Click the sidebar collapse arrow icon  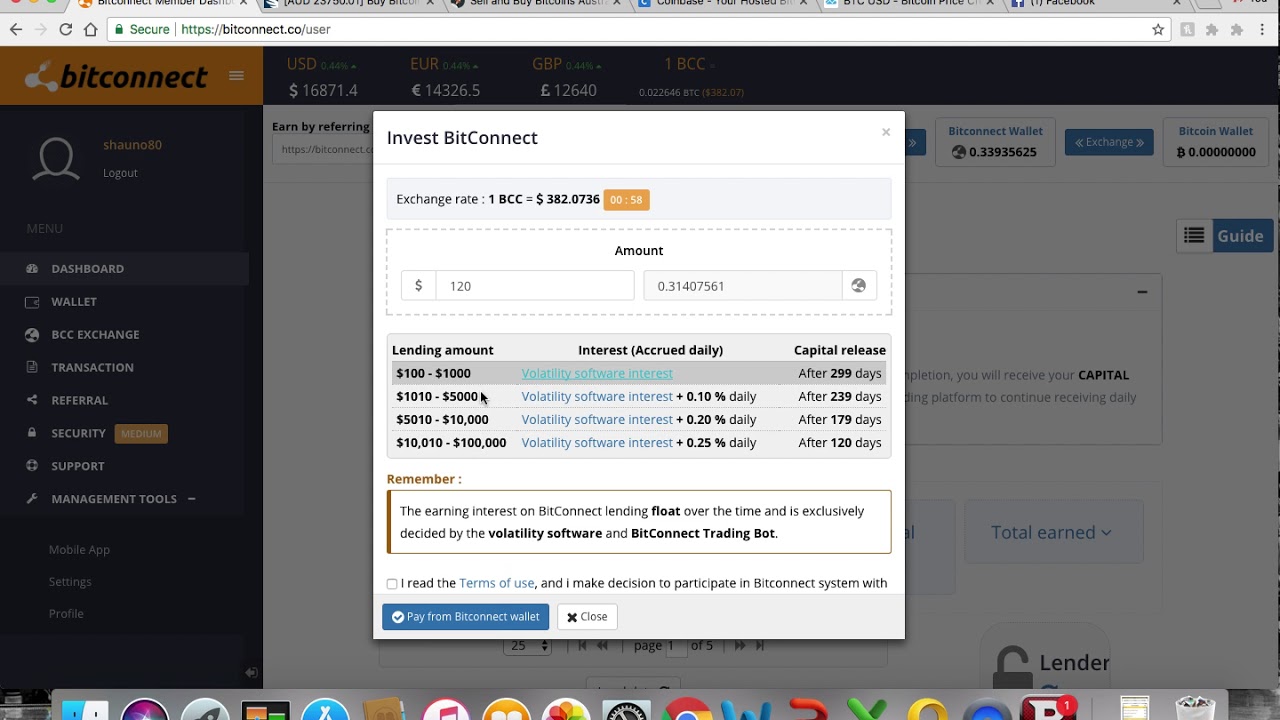(251, 673)
